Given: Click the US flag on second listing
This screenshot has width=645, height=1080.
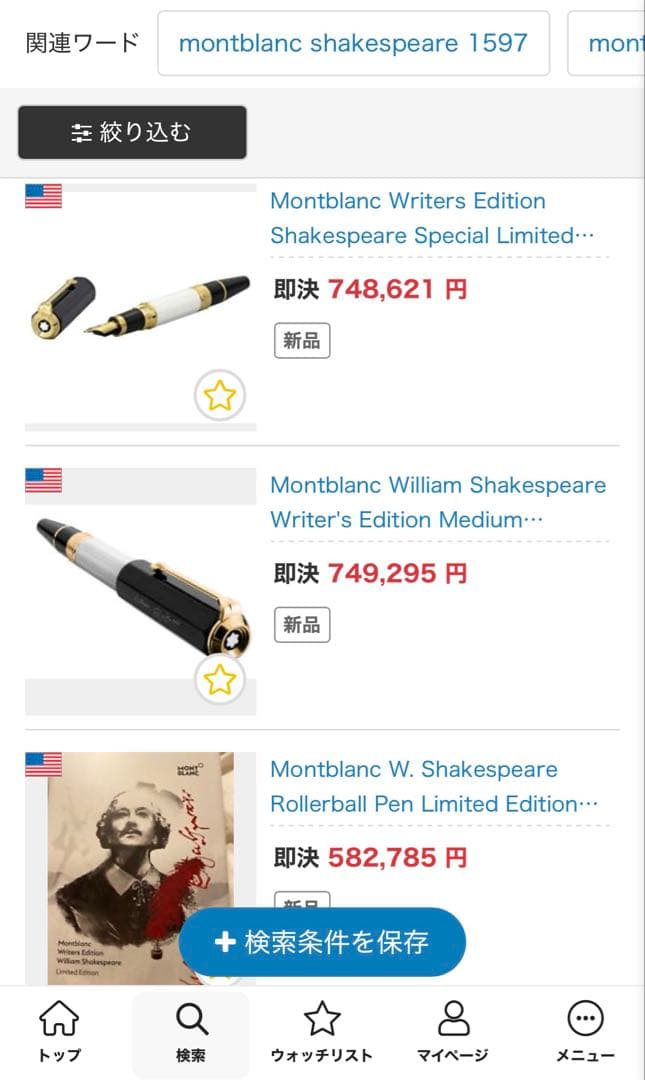Looking at the screenshot, I should 43,480.
